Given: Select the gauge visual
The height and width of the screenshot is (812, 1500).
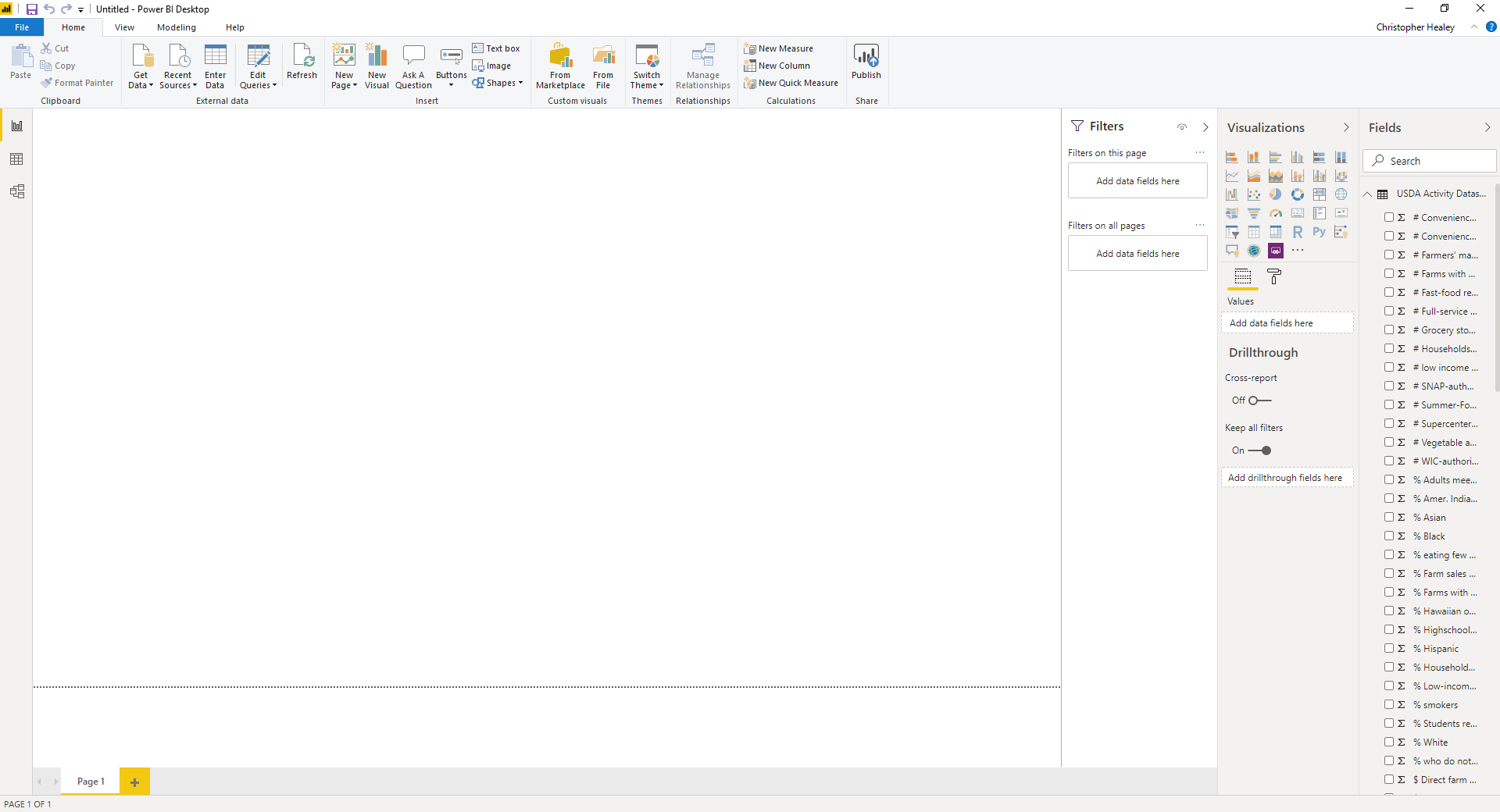Looking at the screenshot, I should point(1276,213).
